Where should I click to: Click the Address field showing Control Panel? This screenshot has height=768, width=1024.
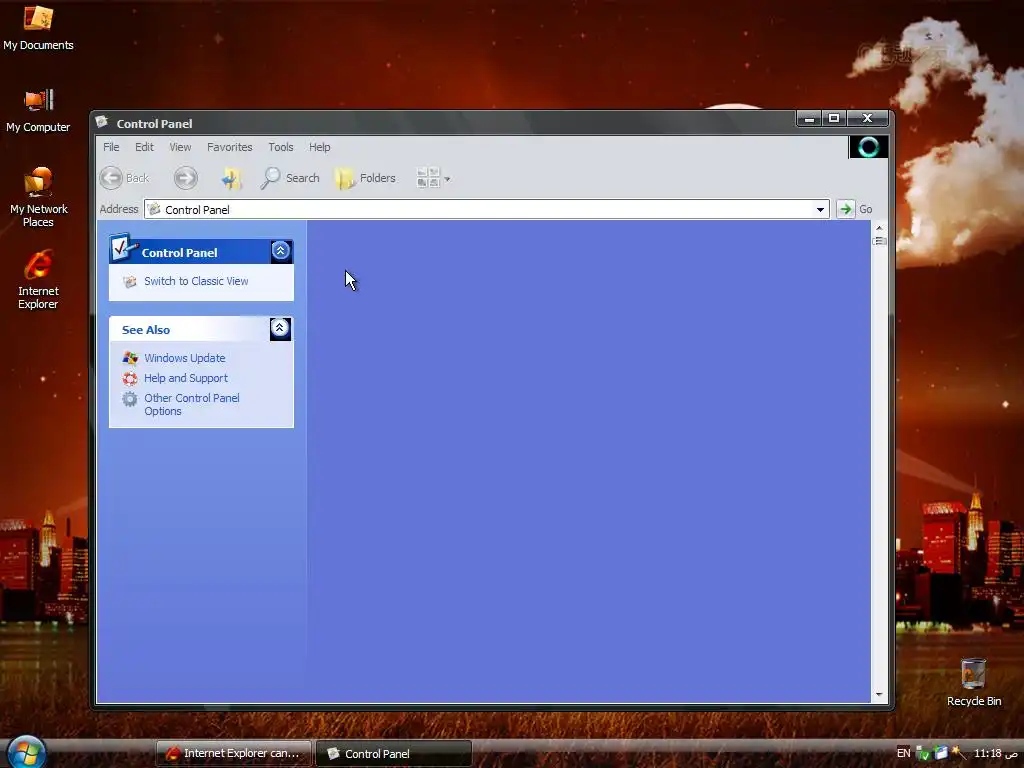[487, 210]
